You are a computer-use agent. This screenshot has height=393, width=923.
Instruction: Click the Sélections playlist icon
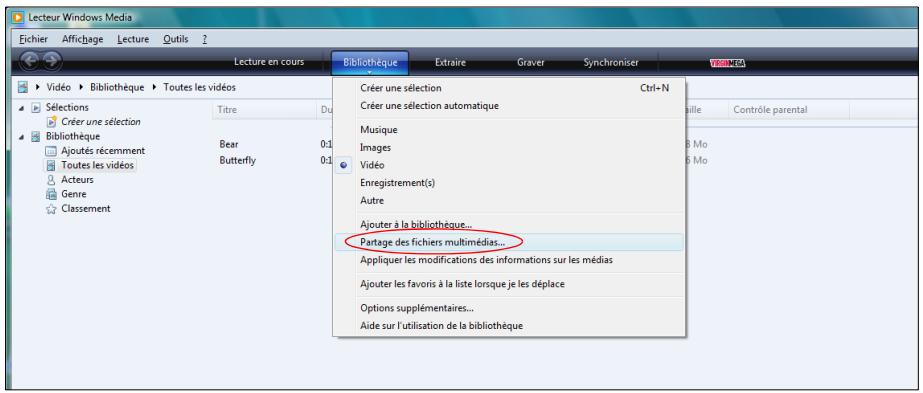tap(36, 108)
